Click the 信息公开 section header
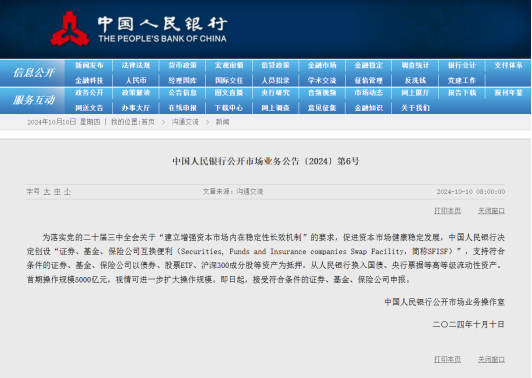532x378 pixels. [x=34, y=73]
